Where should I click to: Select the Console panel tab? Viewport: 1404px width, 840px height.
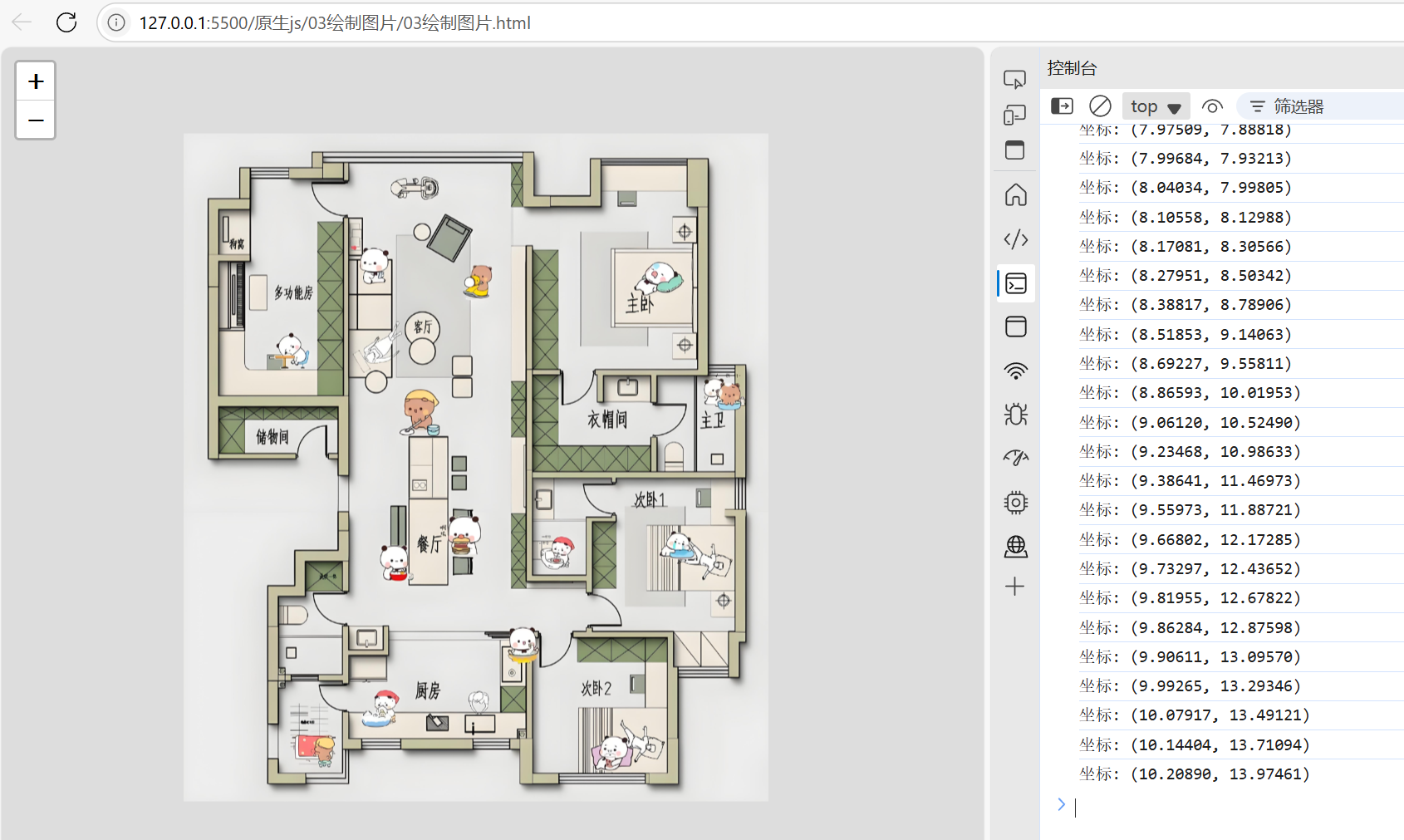click(1015, 283)
